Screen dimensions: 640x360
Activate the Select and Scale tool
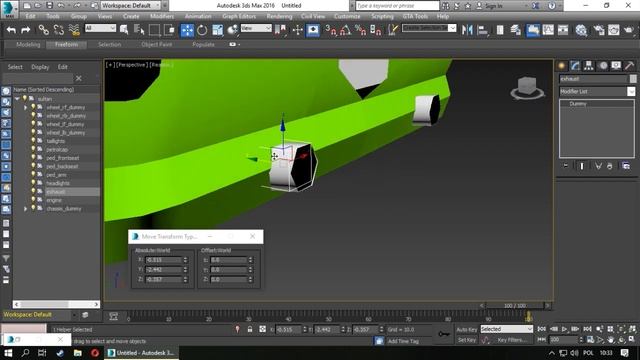pyautogui.click(x=218, y=30)
